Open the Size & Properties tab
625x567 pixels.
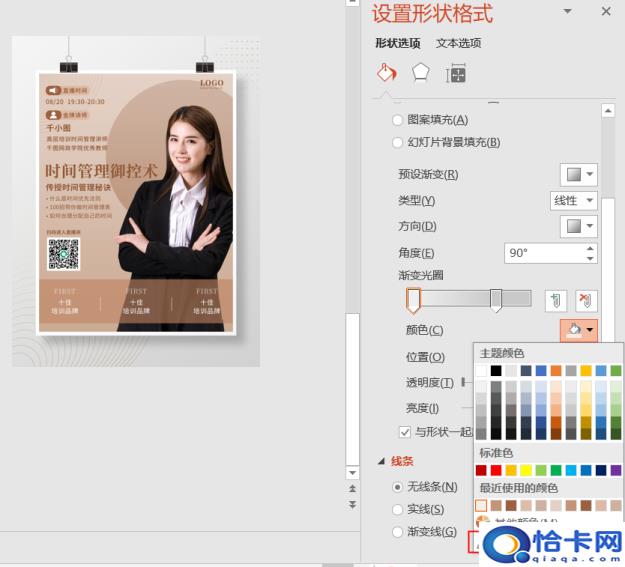456,74
